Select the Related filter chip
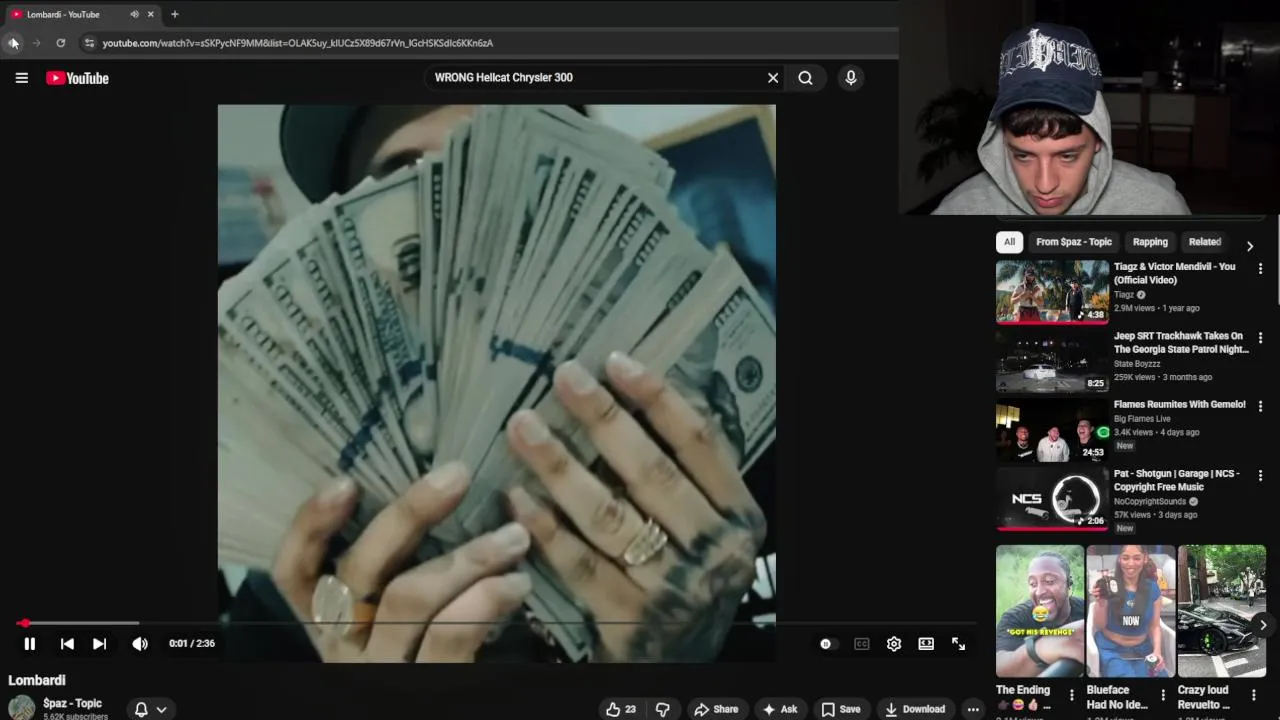This screenshot has height=720, width=1280. (1204, 242)
